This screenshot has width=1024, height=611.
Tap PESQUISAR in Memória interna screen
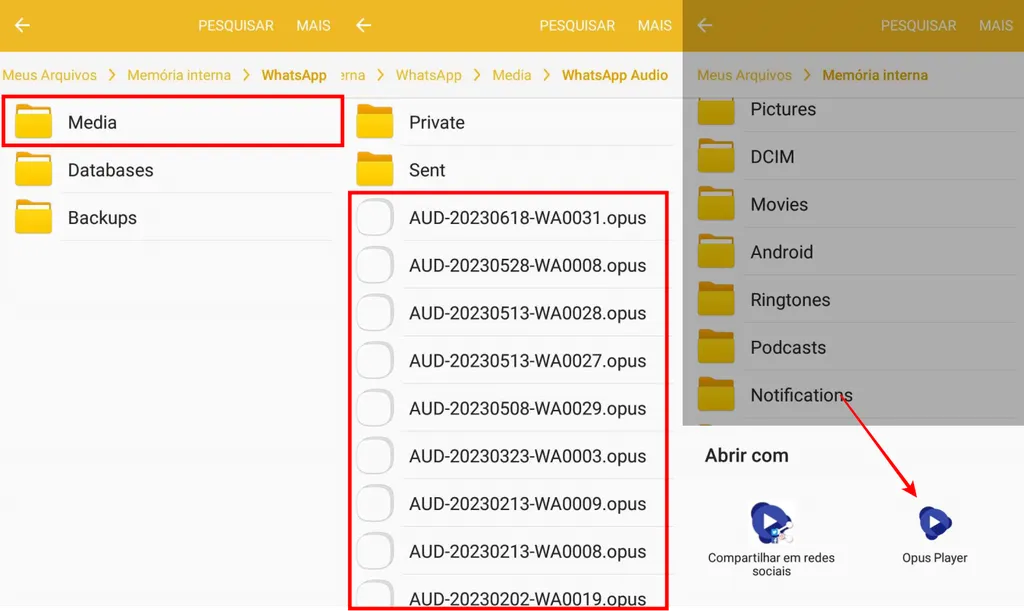click(918, 25)
